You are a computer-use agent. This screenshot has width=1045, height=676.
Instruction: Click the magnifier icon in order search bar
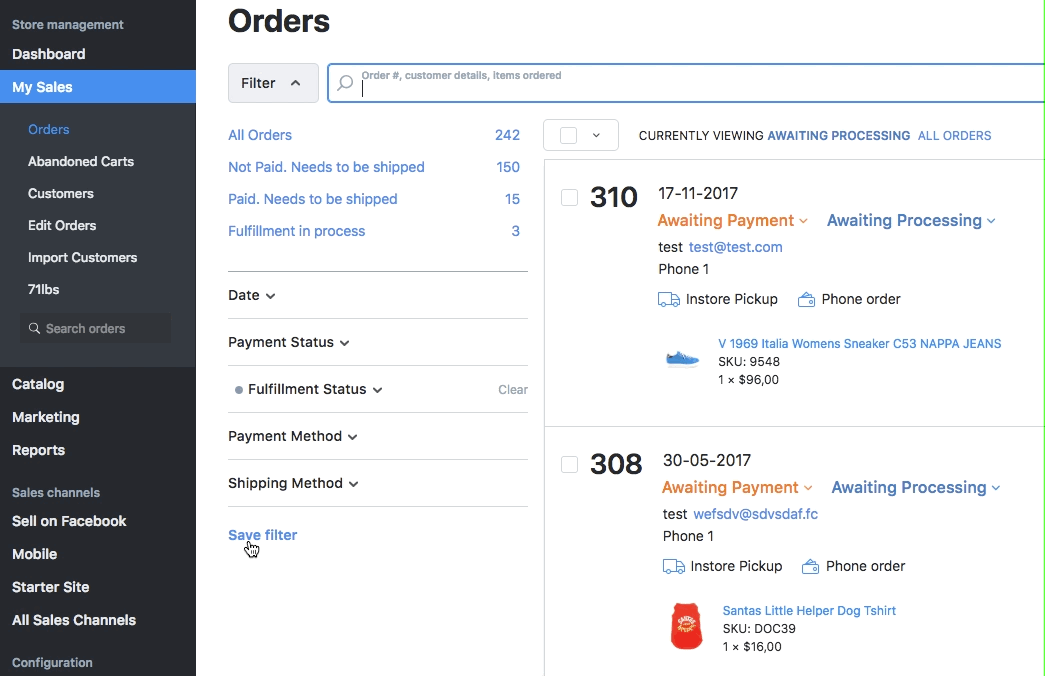coord(345,84)
